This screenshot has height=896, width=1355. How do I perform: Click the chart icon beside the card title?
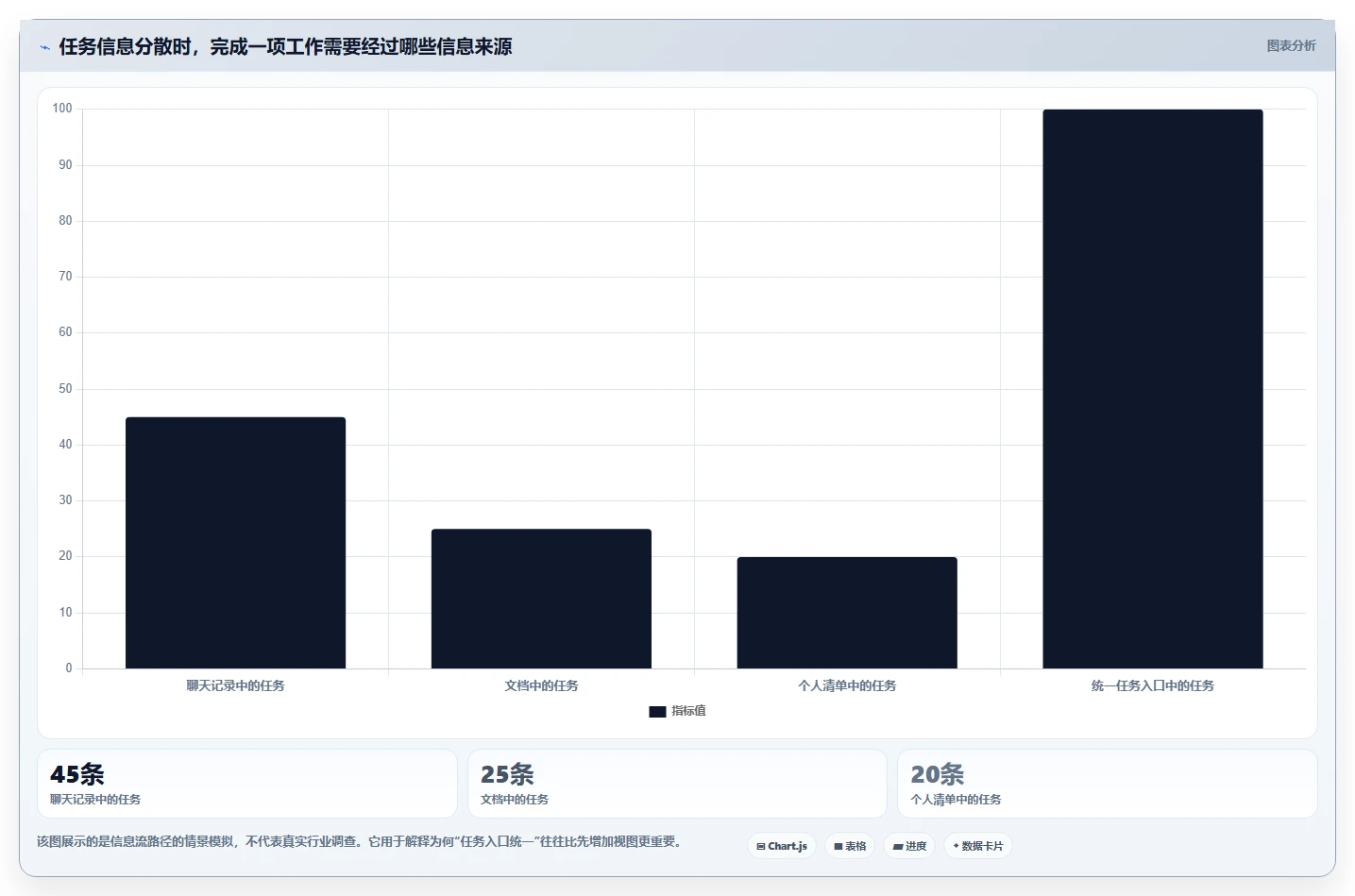point(44,47)
